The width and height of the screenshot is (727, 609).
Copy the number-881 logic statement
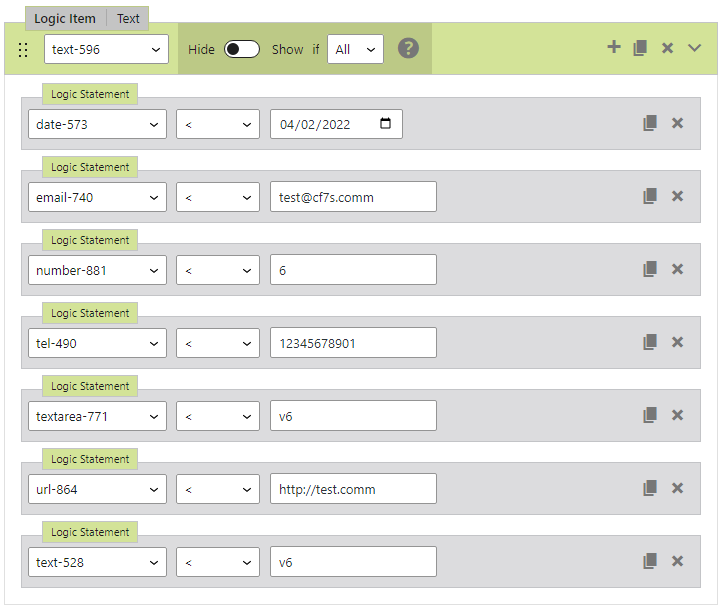pos(650,269)
